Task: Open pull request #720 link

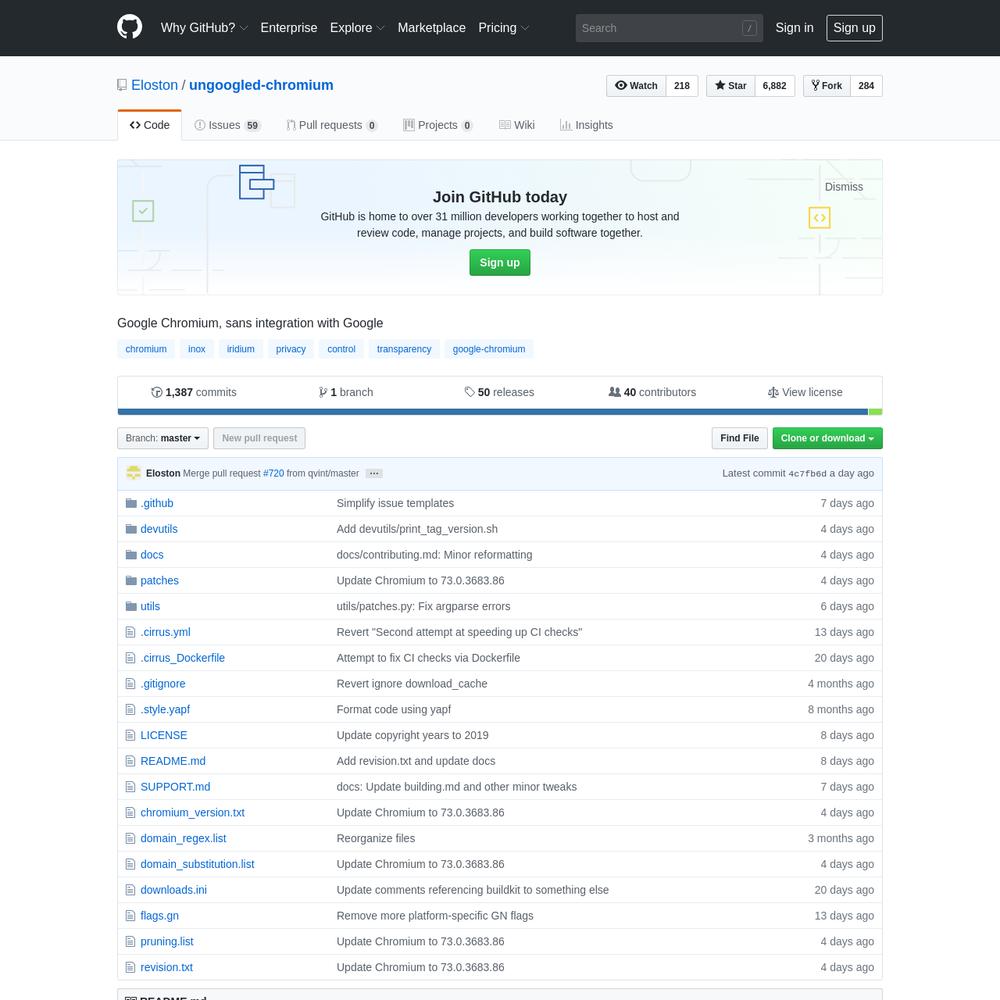Action: pos(274,473)
